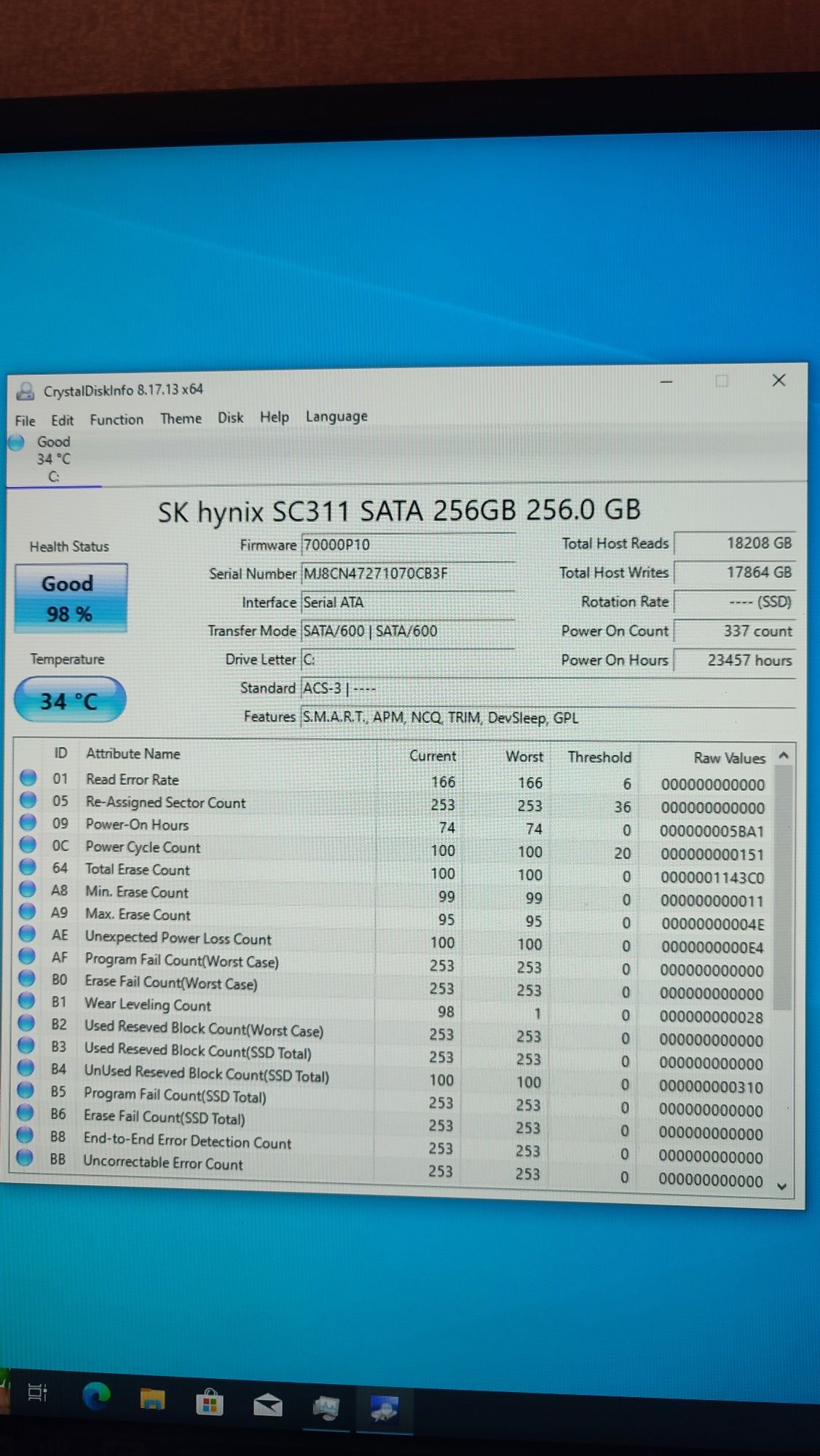The width and height of the screenshot is (820, 1456).
Task: Click status circle of Min. Erase Count row
Action: 28,889
